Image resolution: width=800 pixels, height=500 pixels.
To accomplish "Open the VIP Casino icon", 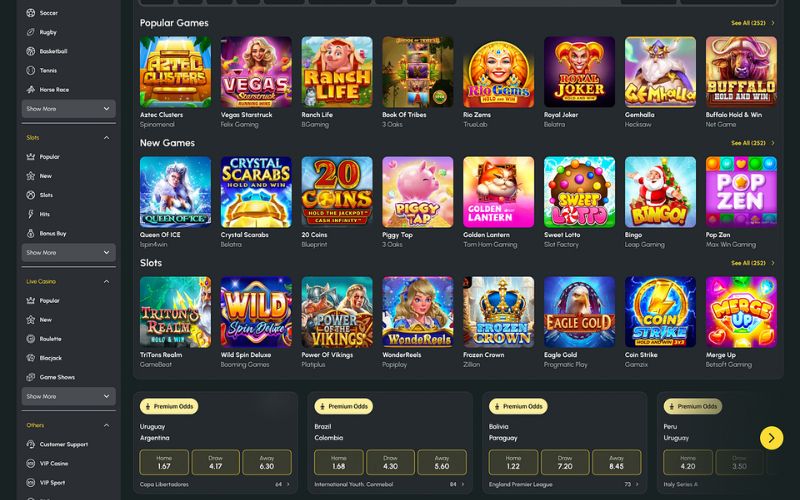I will (x=31, y=463).
